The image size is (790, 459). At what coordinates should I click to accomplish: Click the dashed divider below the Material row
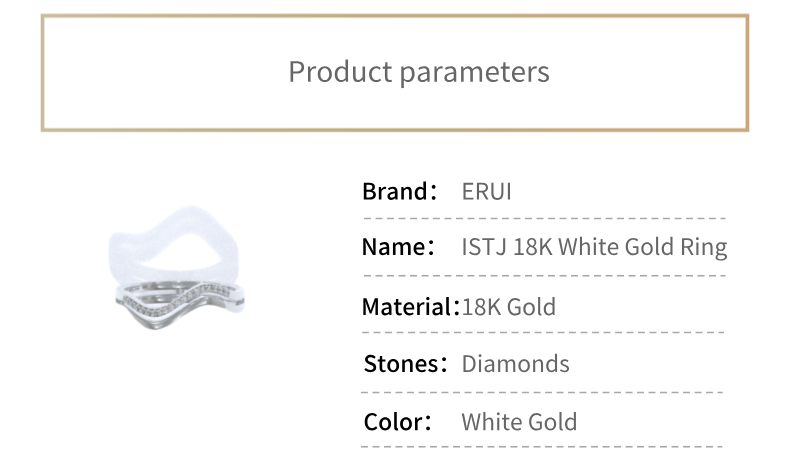543,333
